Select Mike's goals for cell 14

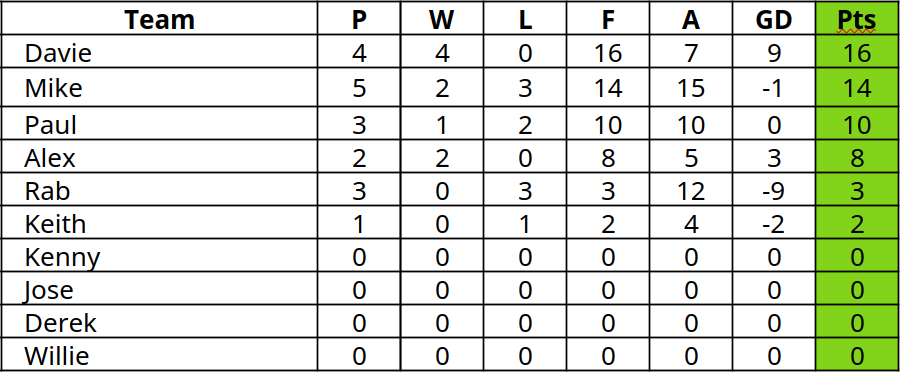click(x=608, y=88)
